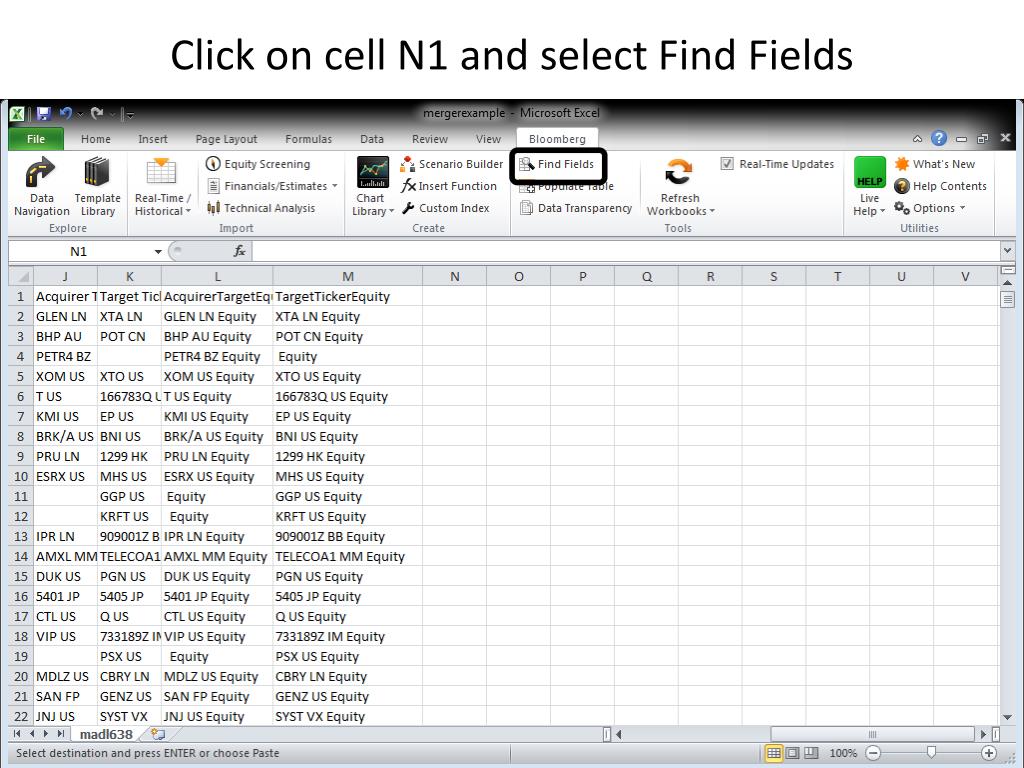
Task: Minimize the ribbon with the caret icon
Action: [918, 138]
